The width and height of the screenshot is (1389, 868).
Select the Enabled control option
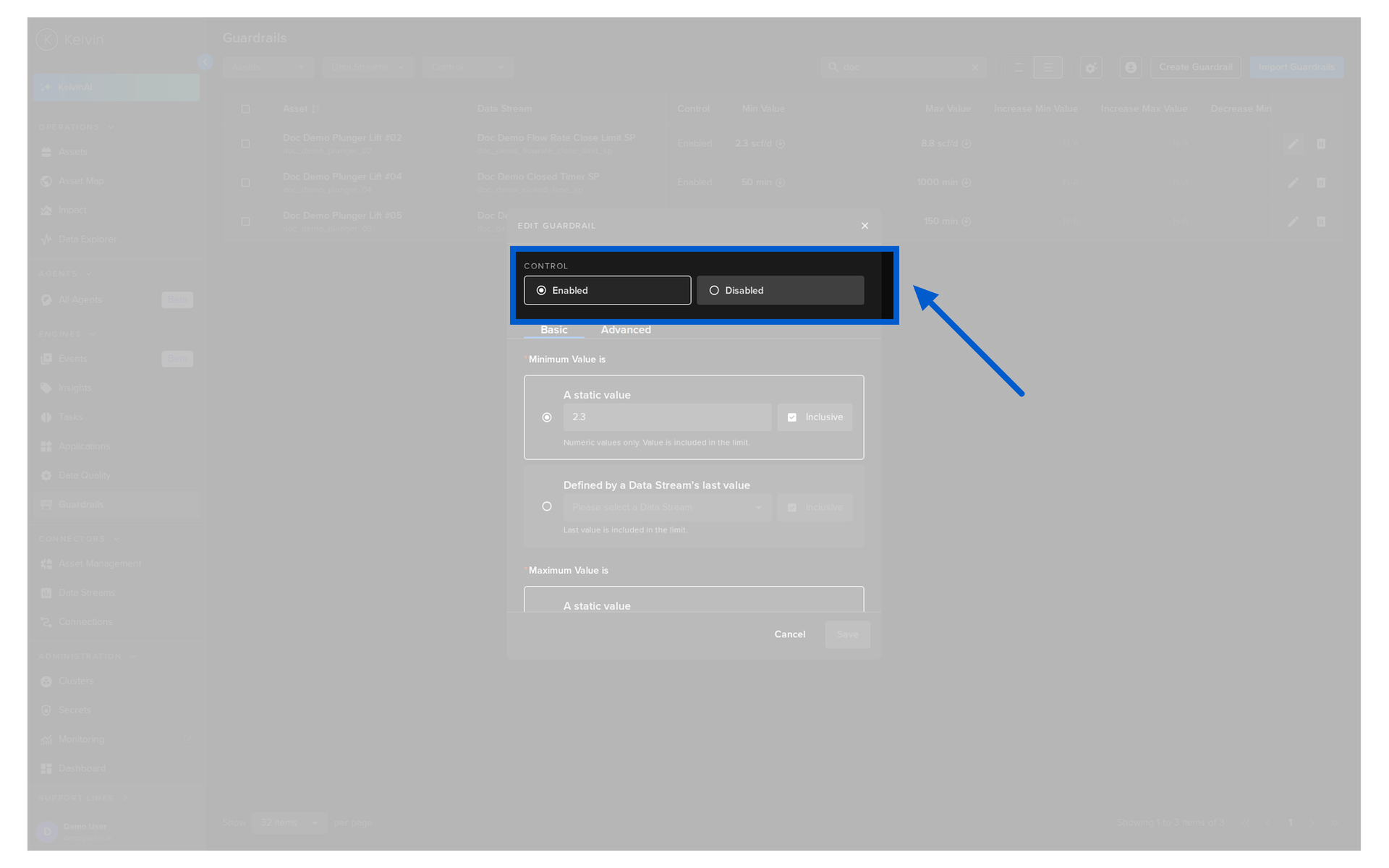[x=607, y=290]
